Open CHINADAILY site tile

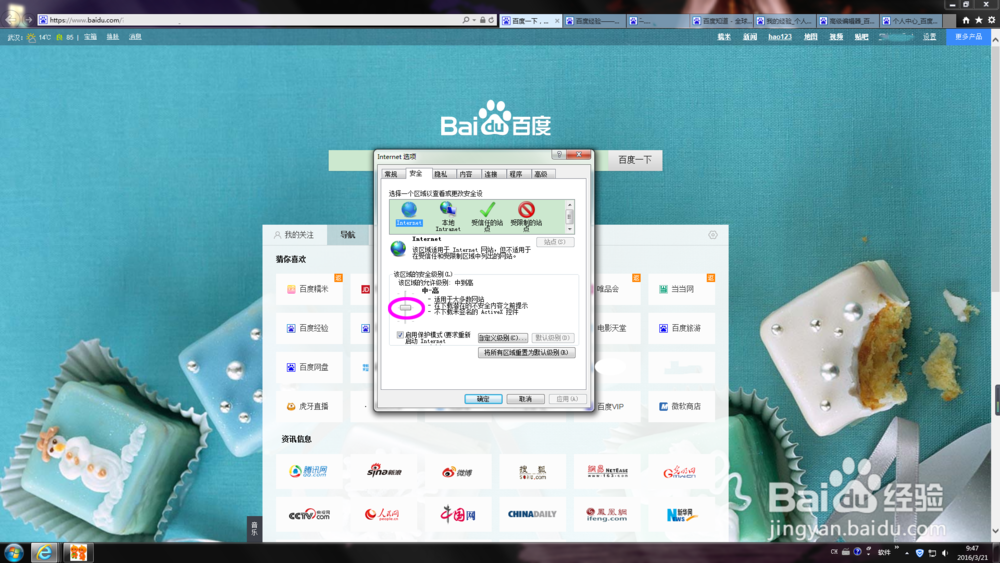click(533, 515)
